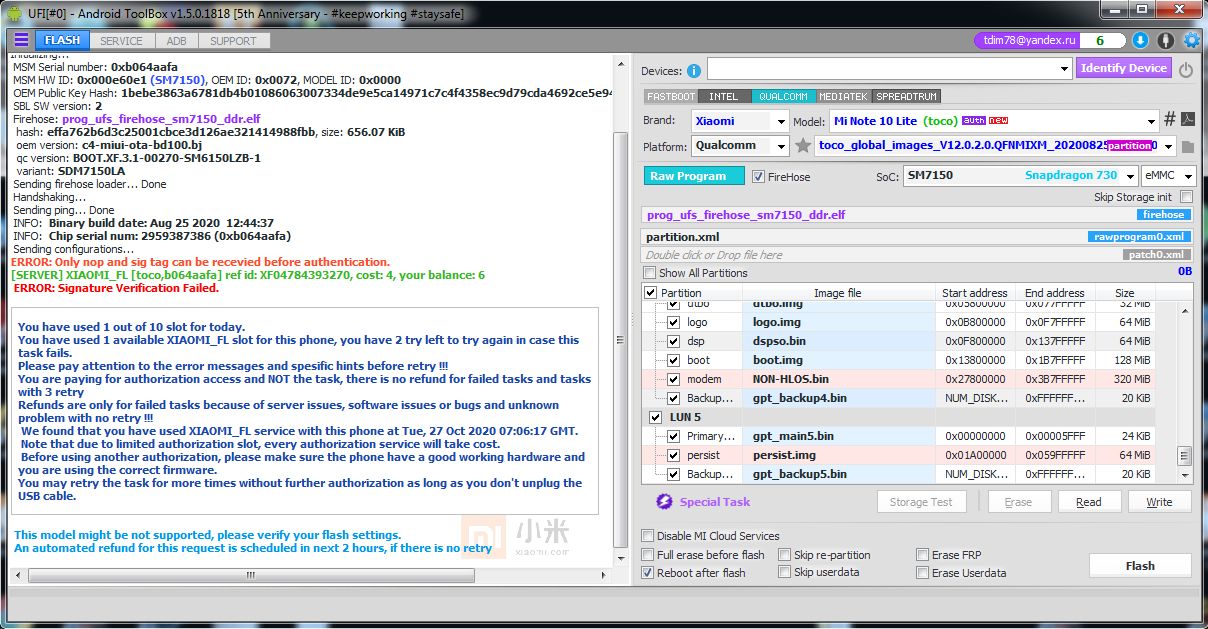Click the USB dongle status icon
The image size is (1208, 629).
tap(1166, 40)
